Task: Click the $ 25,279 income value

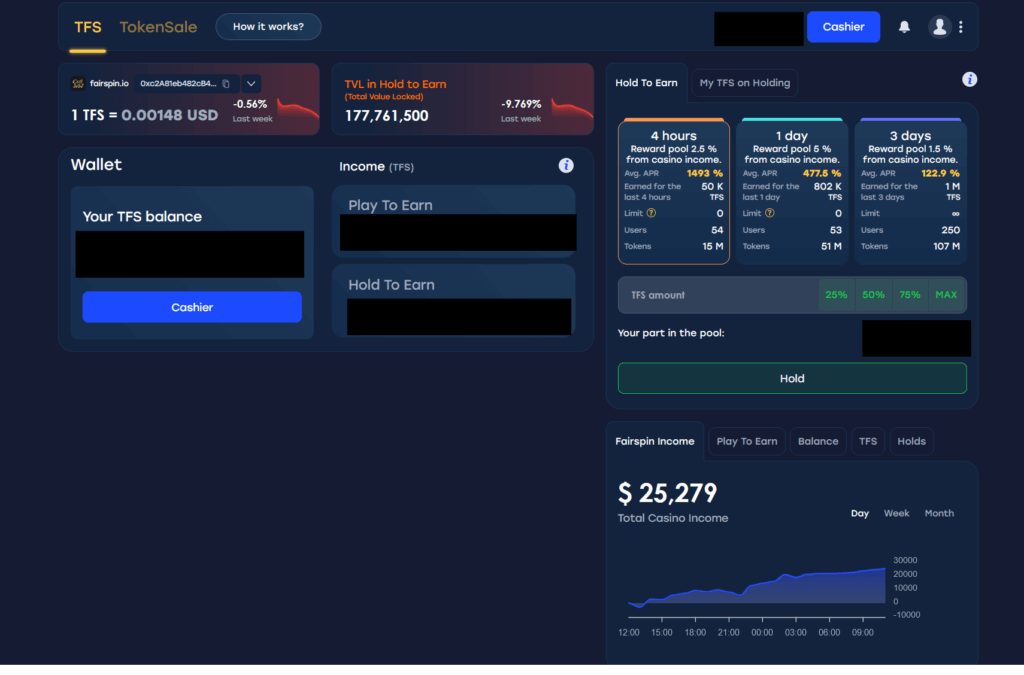Action: tap(667, 493)
